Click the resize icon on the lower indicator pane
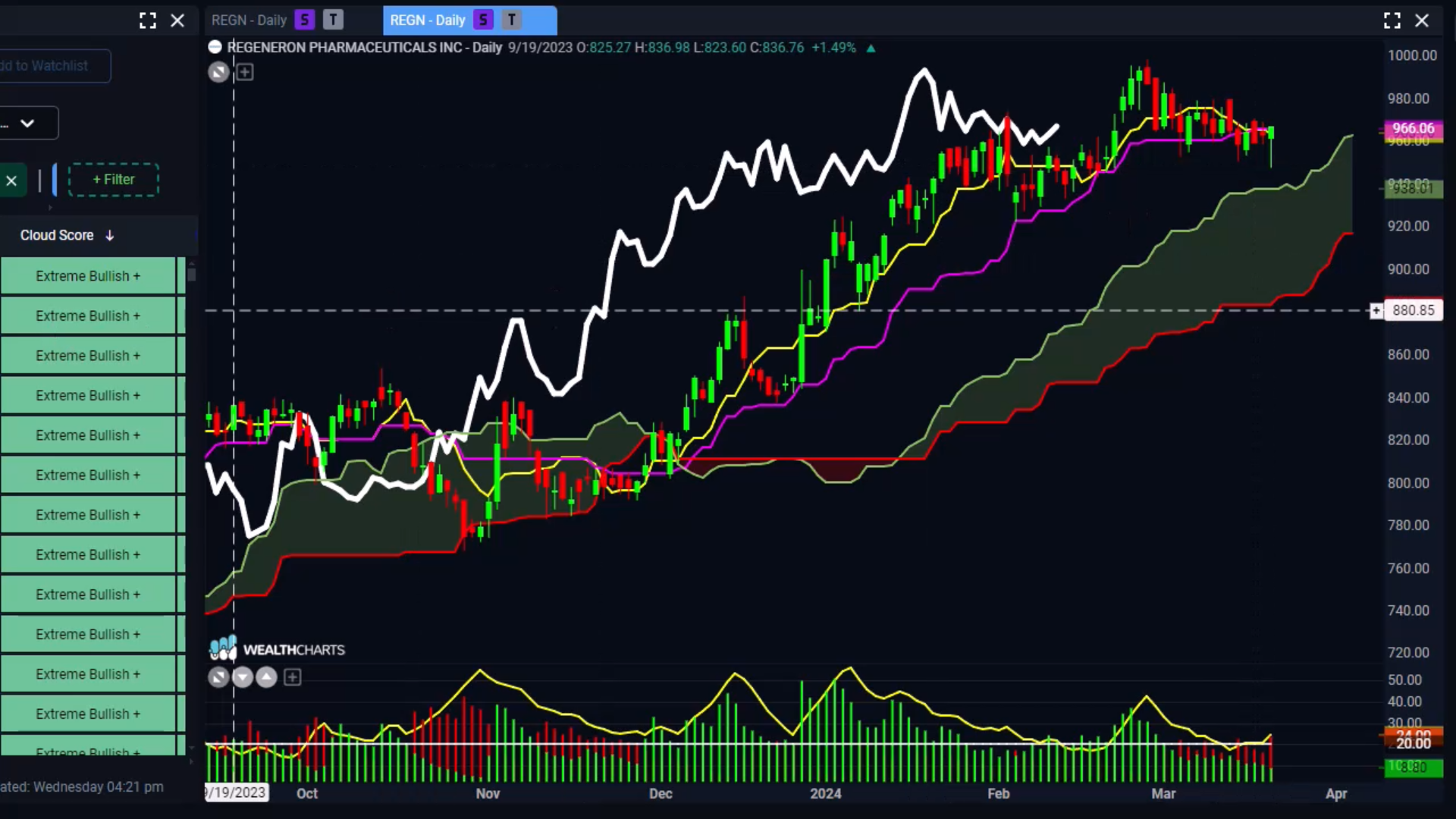Screen dimensions: 1456x819 point(218,676)
